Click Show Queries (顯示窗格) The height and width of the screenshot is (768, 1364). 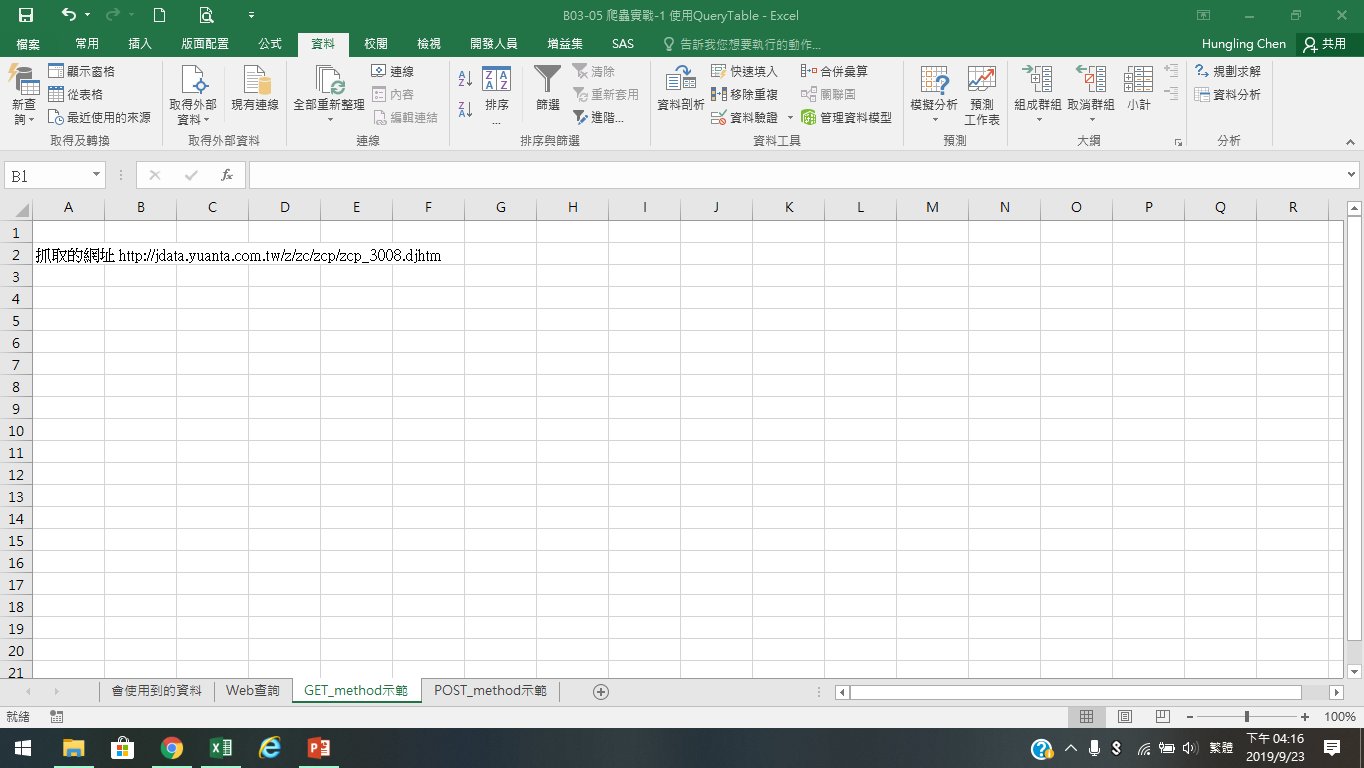click(x=82, y=72)
